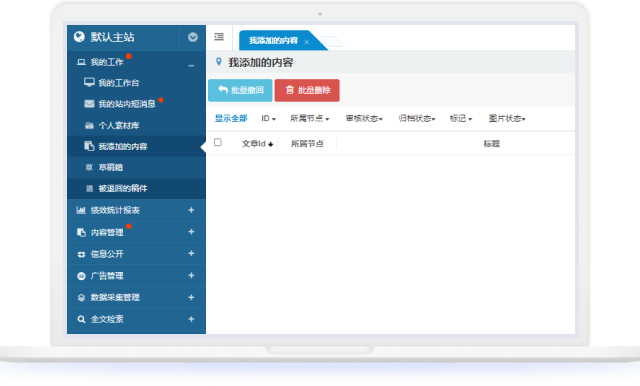Image resolution: width=640 pixels, height=386 pixels.
Task: Click the red 批量删除 button
Action: pyautogui.click(x=307, y=90)
